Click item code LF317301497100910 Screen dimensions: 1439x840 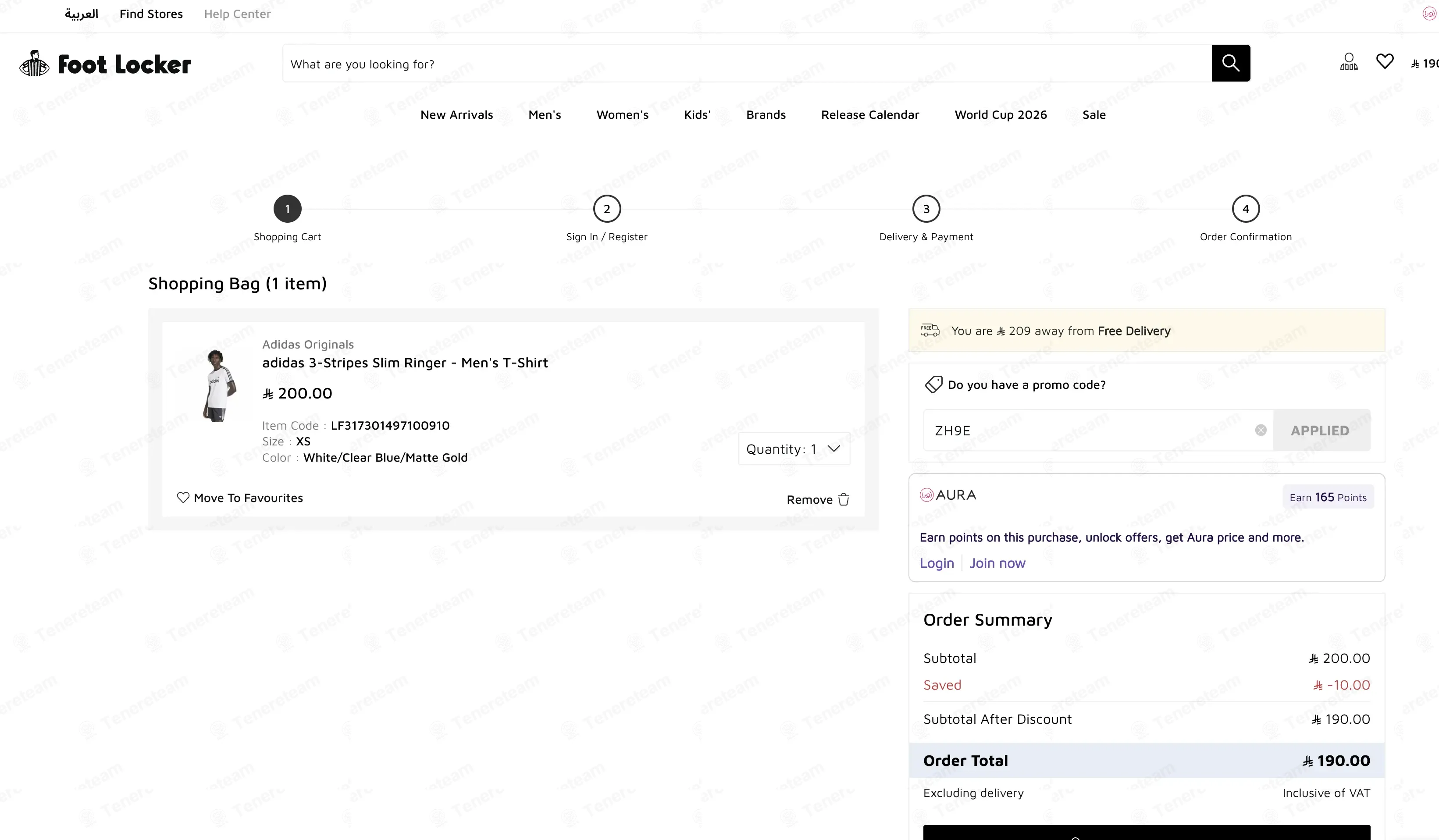(x=390, y=425)
